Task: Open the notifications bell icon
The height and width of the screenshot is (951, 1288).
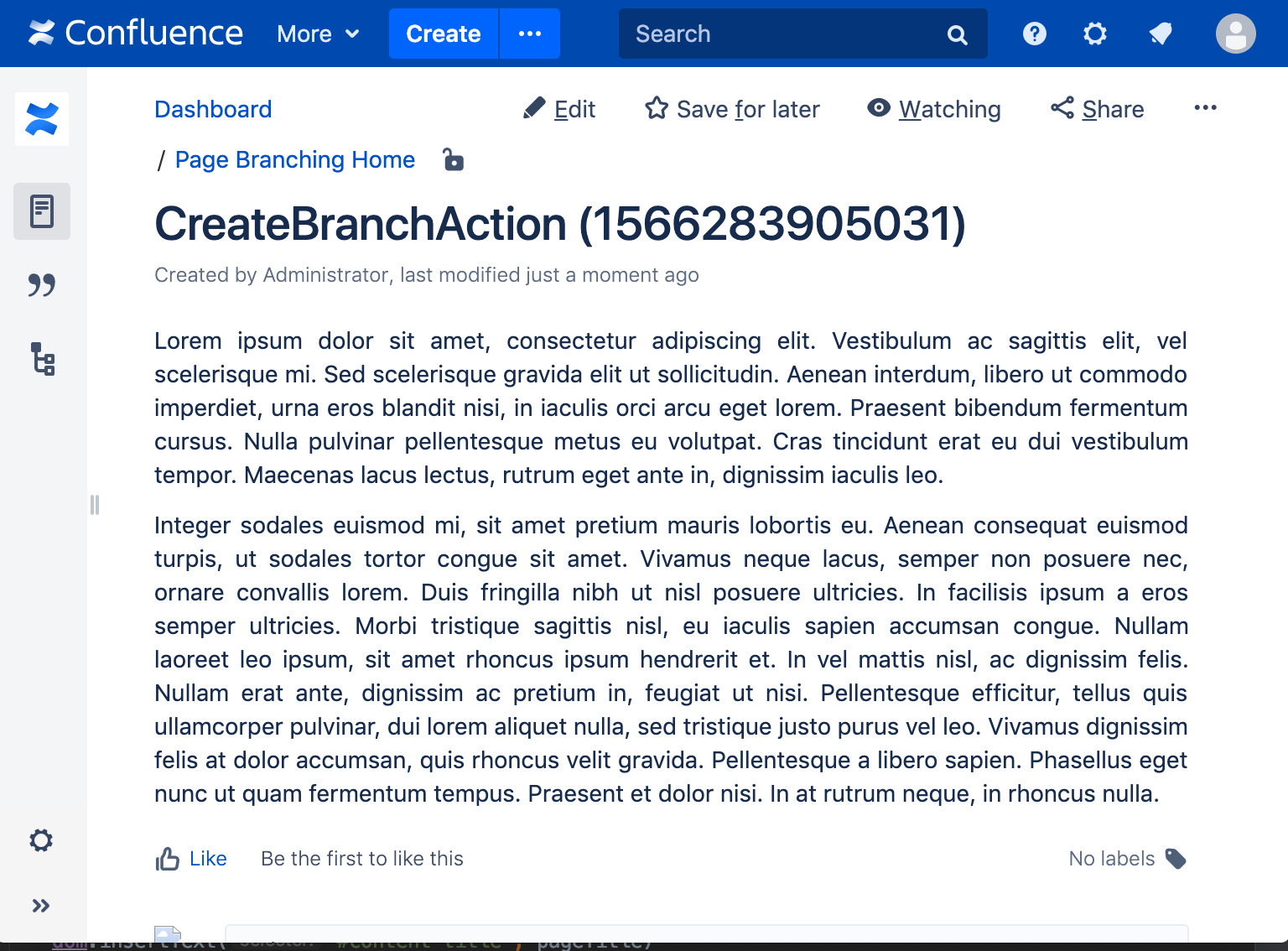Action: pos(1161,34)
